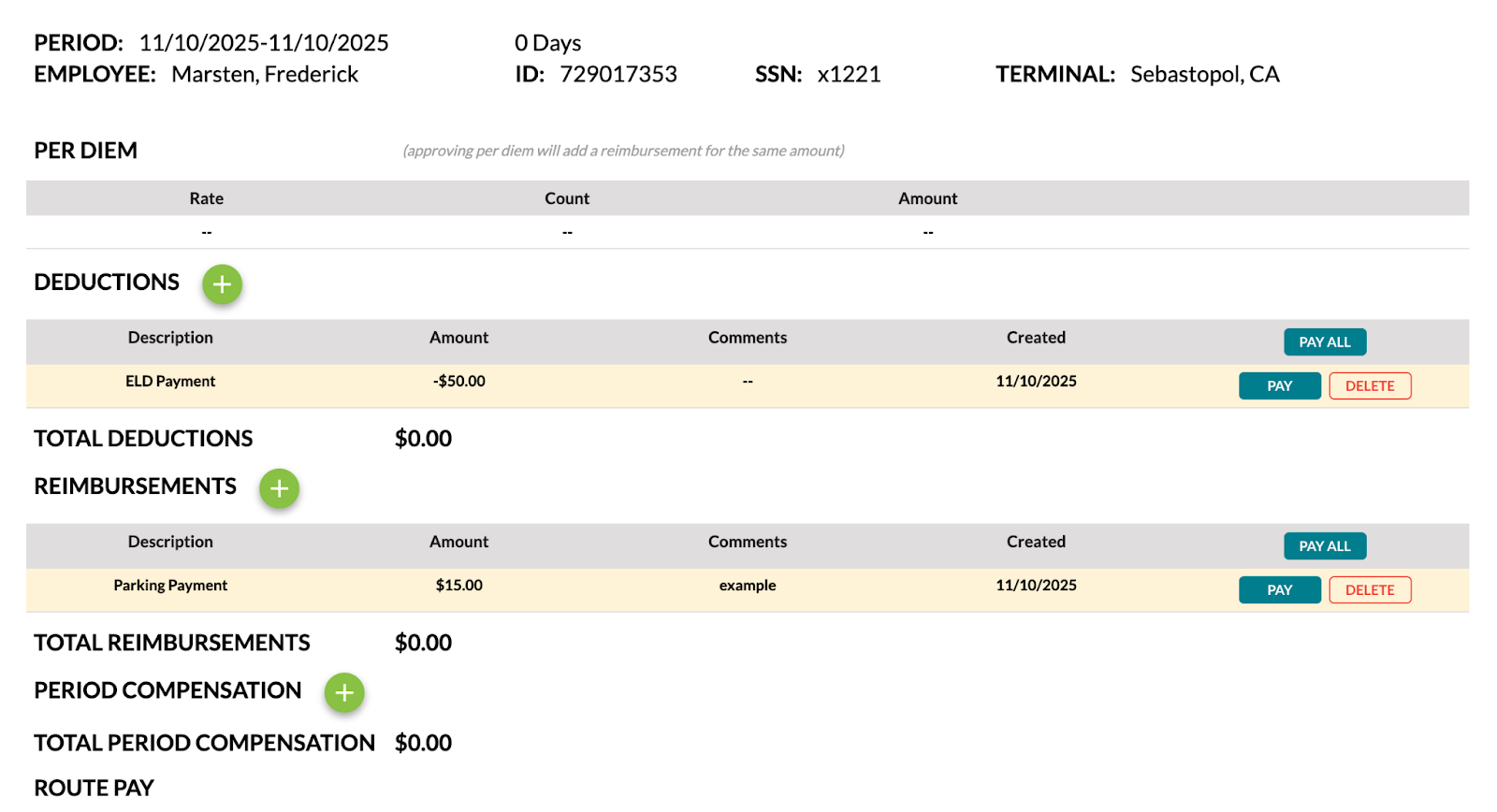The width and height of the screenshot is (1497, 812).
Task: Add a new reimbursement with the plus icon
Action: tap(279, 488)
